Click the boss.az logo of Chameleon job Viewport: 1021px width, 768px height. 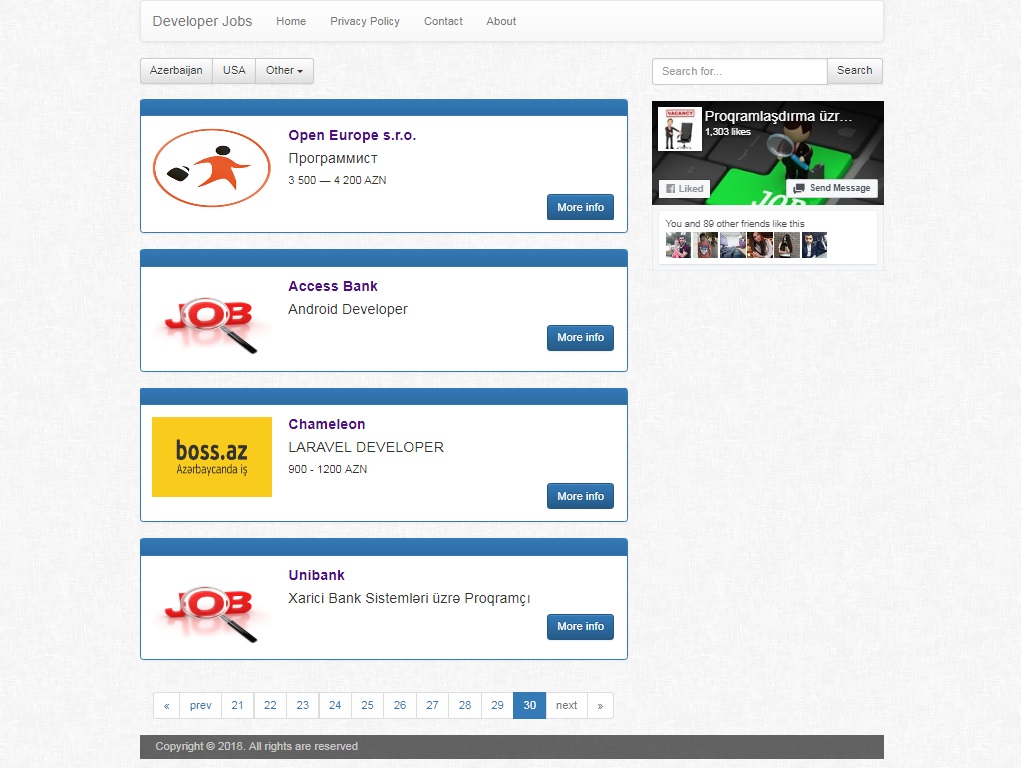pyautogui.click(x=212, y=457)
